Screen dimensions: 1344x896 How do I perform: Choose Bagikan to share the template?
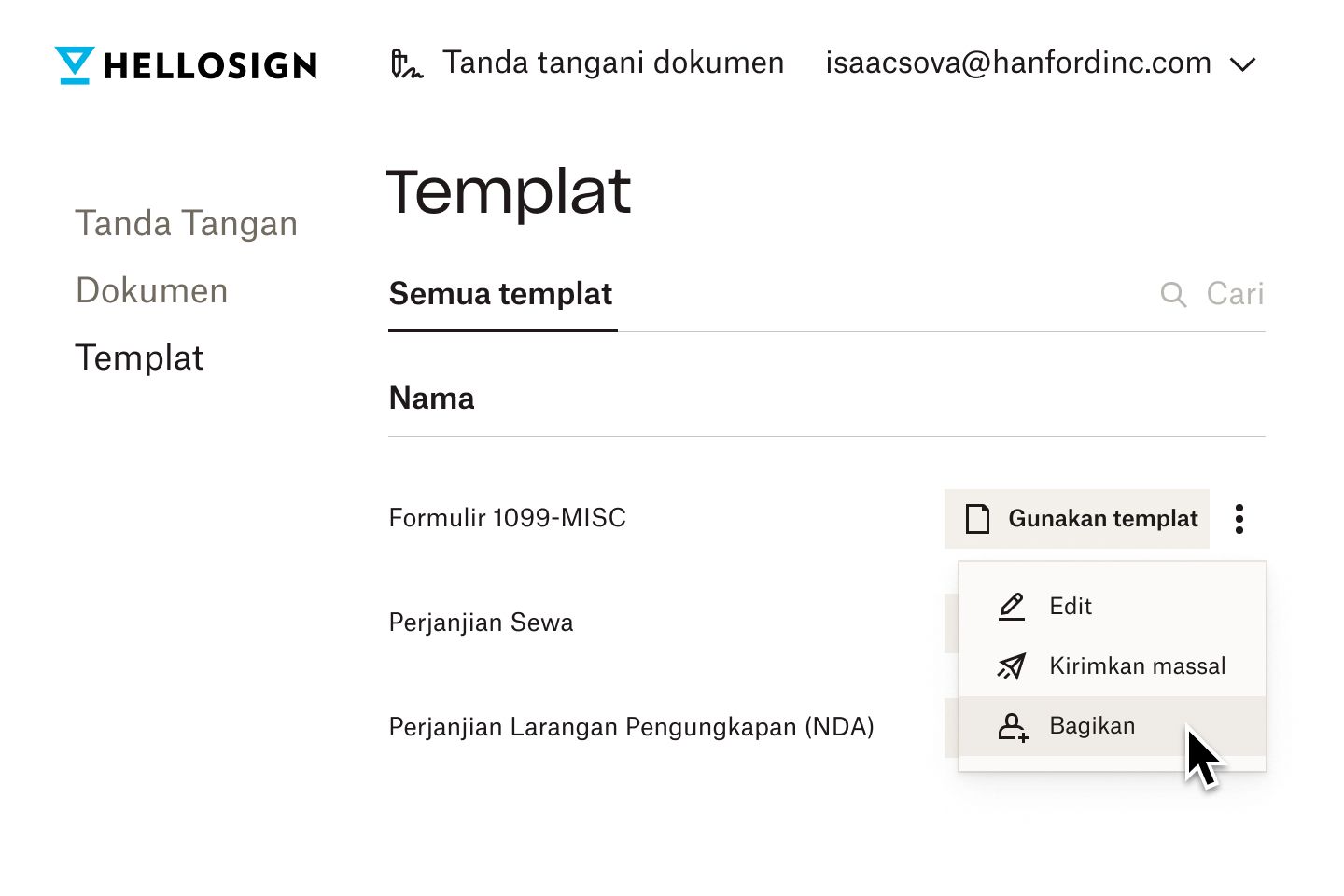click(1092, 726)
